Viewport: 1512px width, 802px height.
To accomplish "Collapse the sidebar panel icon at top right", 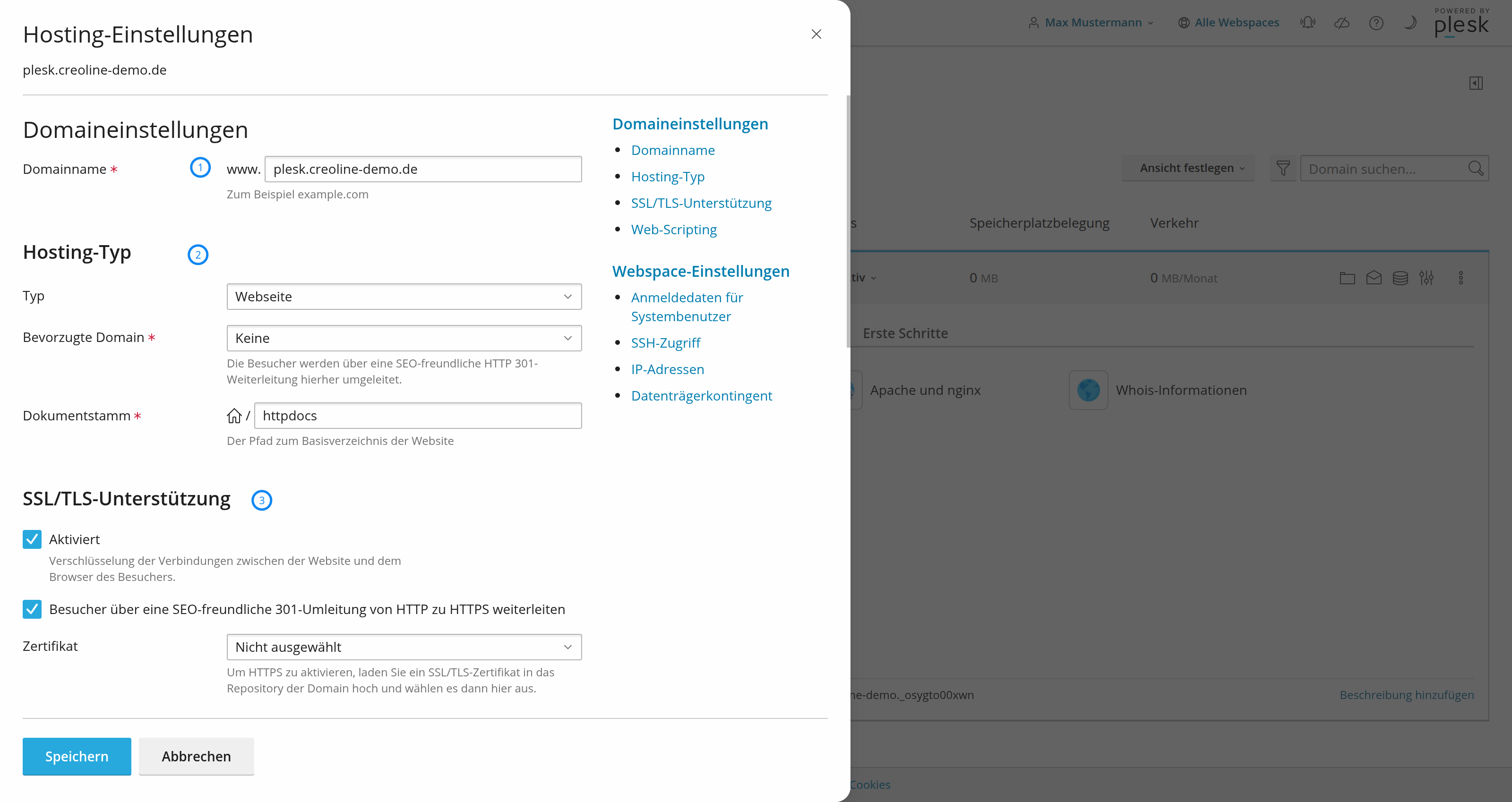I will tap(1476, 83).
